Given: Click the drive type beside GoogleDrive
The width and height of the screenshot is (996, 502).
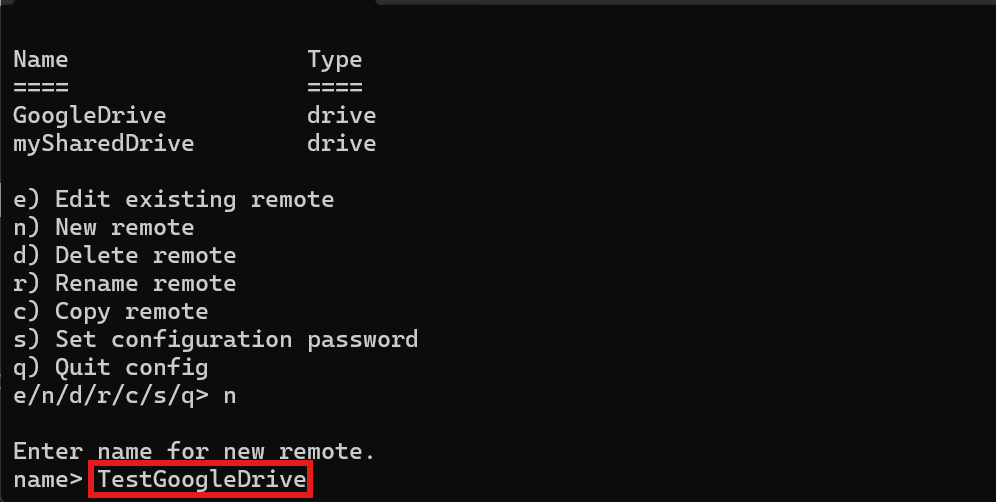Looking at the screenshot, I should coord(341,116).
